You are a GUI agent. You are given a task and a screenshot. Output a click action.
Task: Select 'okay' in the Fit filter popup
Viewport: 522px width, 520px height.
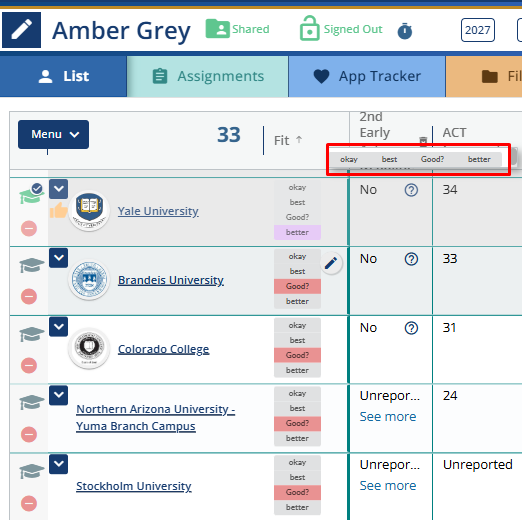coord(349,159)
